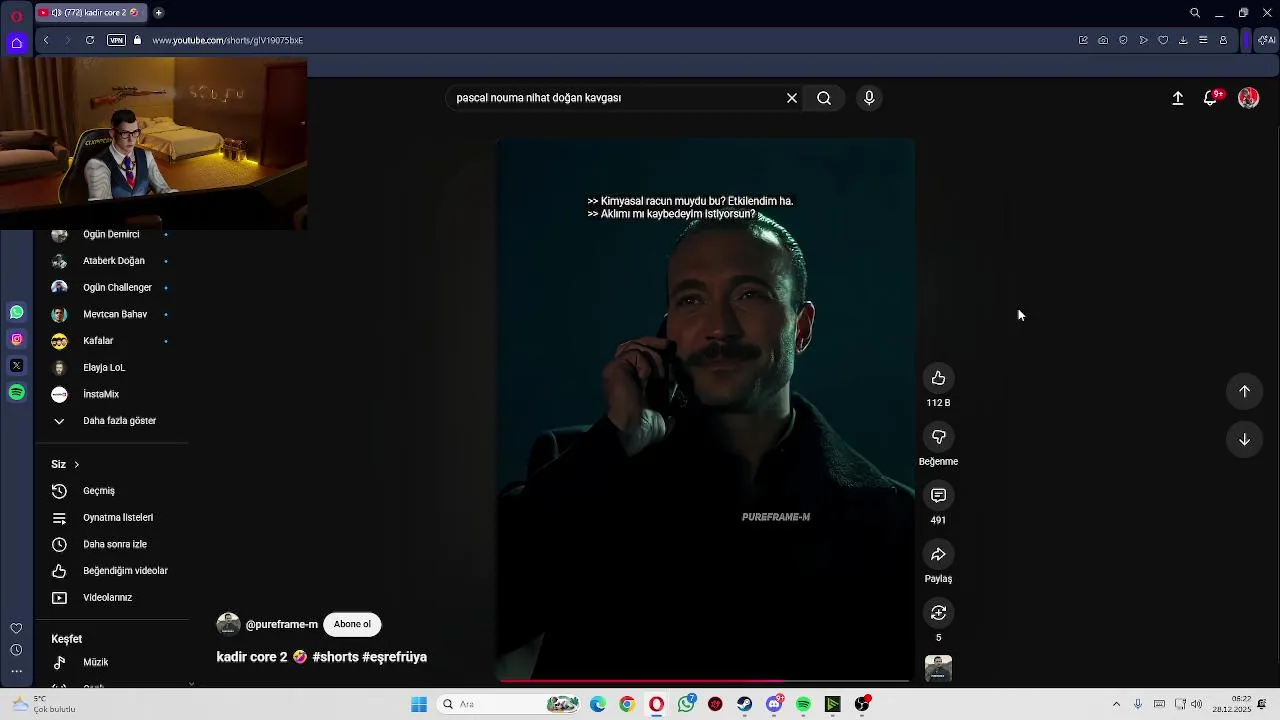Reload the page in Opera
The height and width of the screenshot is (720, 1280).
90,40
